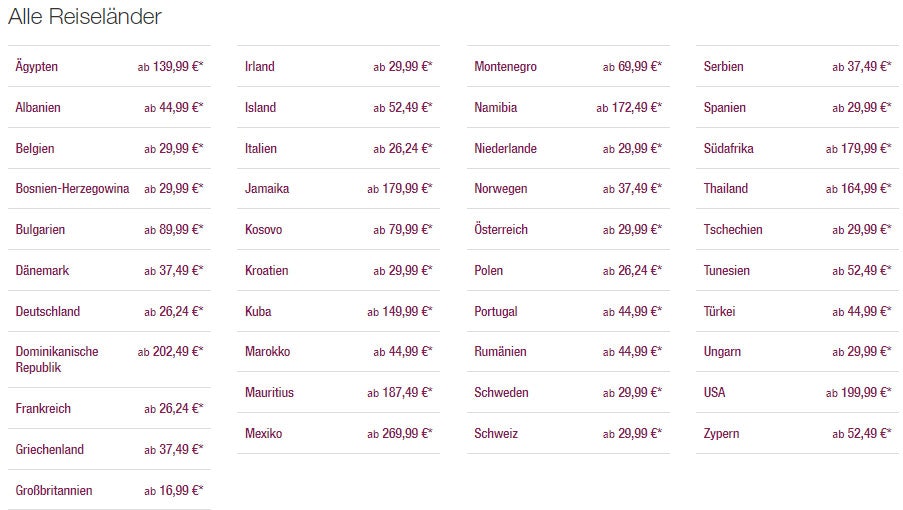
Task: Open Dominikanische Republik travel offers
Action: click(57, 360)
